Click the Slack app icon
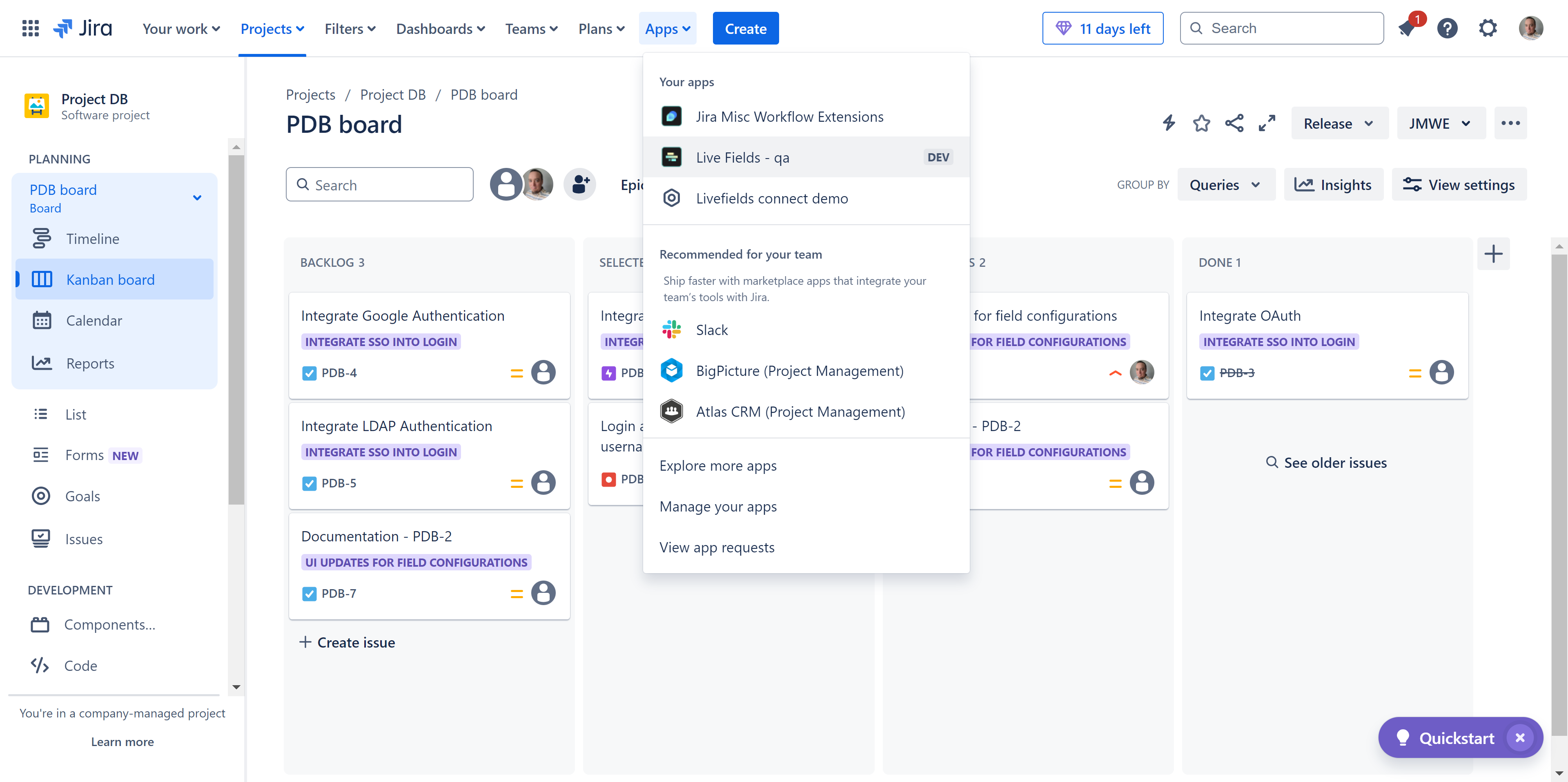 671,330
